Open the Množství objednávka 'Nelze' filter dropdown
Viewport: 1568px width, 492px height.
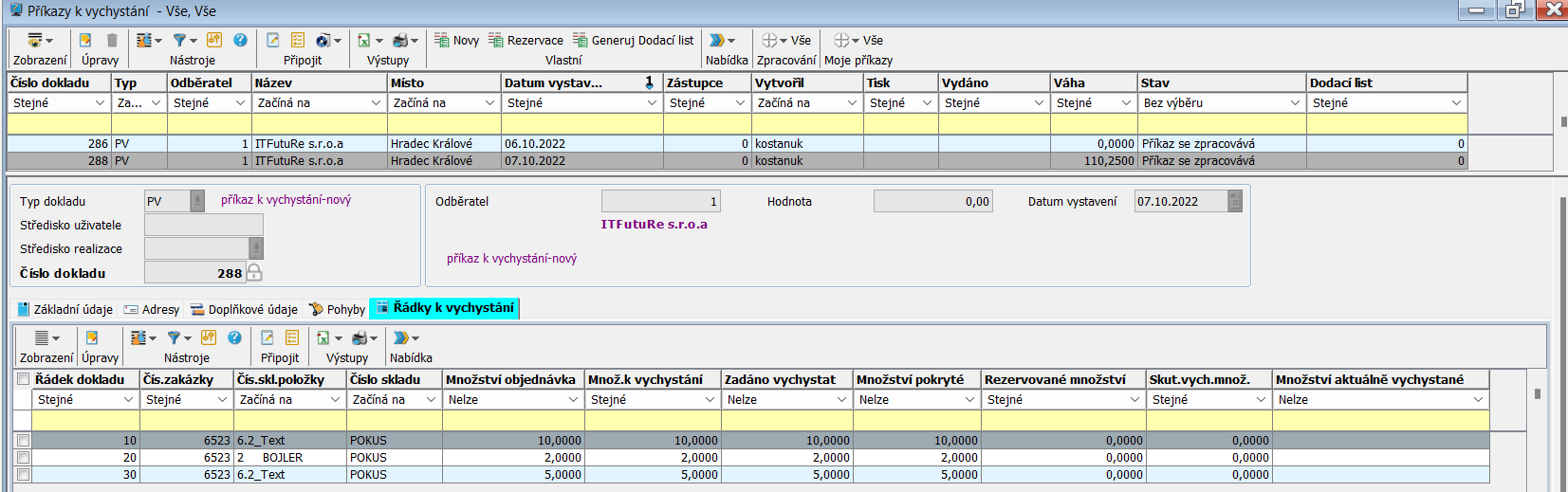[573, 400]
